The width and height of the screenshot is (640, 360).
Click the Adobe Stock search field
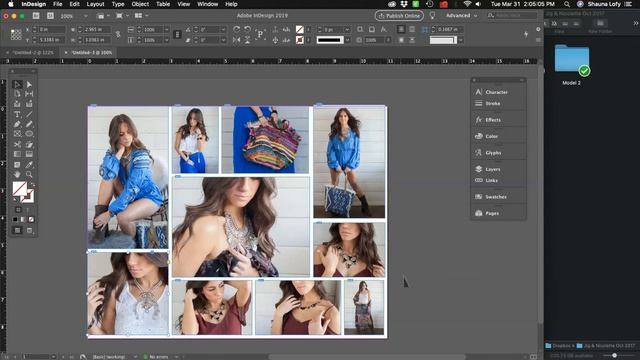click(x=512, y=16)
